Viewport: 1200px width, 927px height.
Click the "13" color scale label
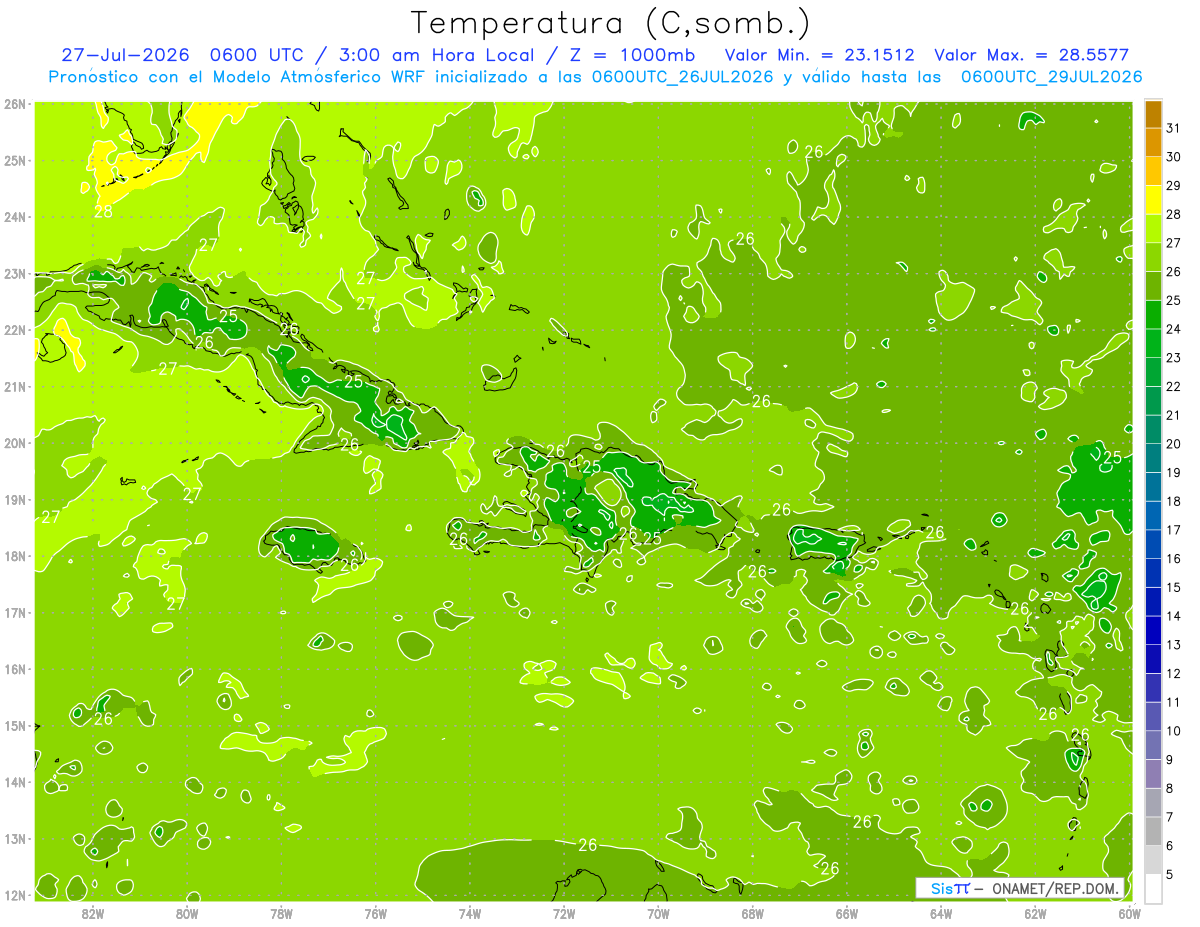point(1173,645)
